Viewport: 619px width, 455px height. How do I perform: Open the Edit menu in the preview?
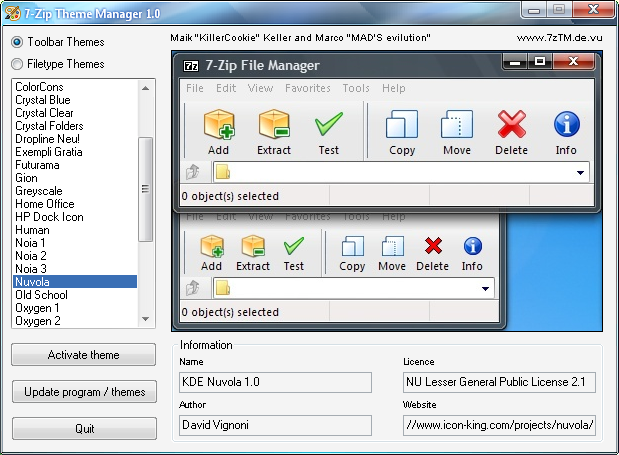click(x=226, y=88)
